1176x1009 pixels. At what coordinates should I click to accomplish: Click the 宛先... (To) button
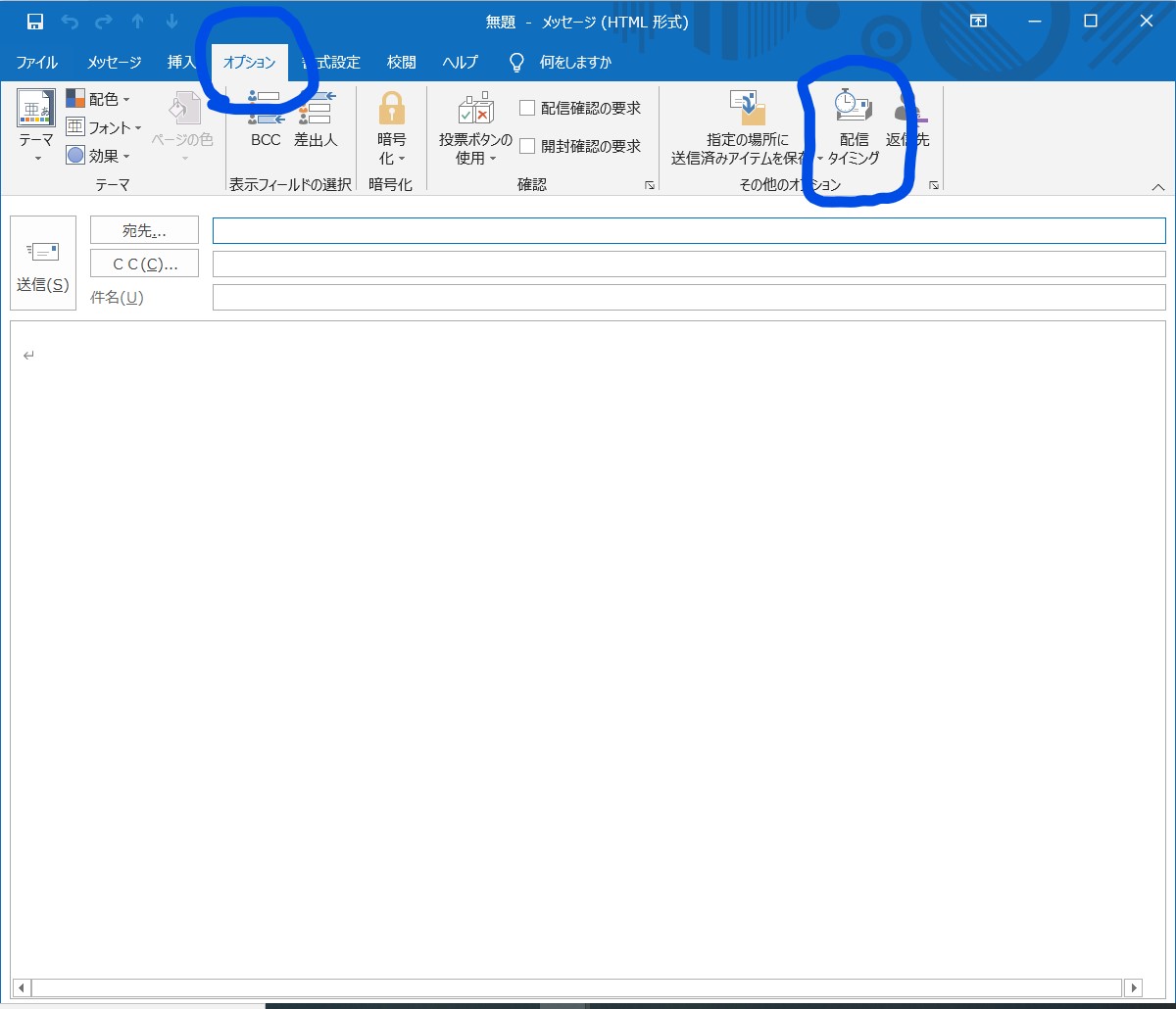(x=144, y=229)
